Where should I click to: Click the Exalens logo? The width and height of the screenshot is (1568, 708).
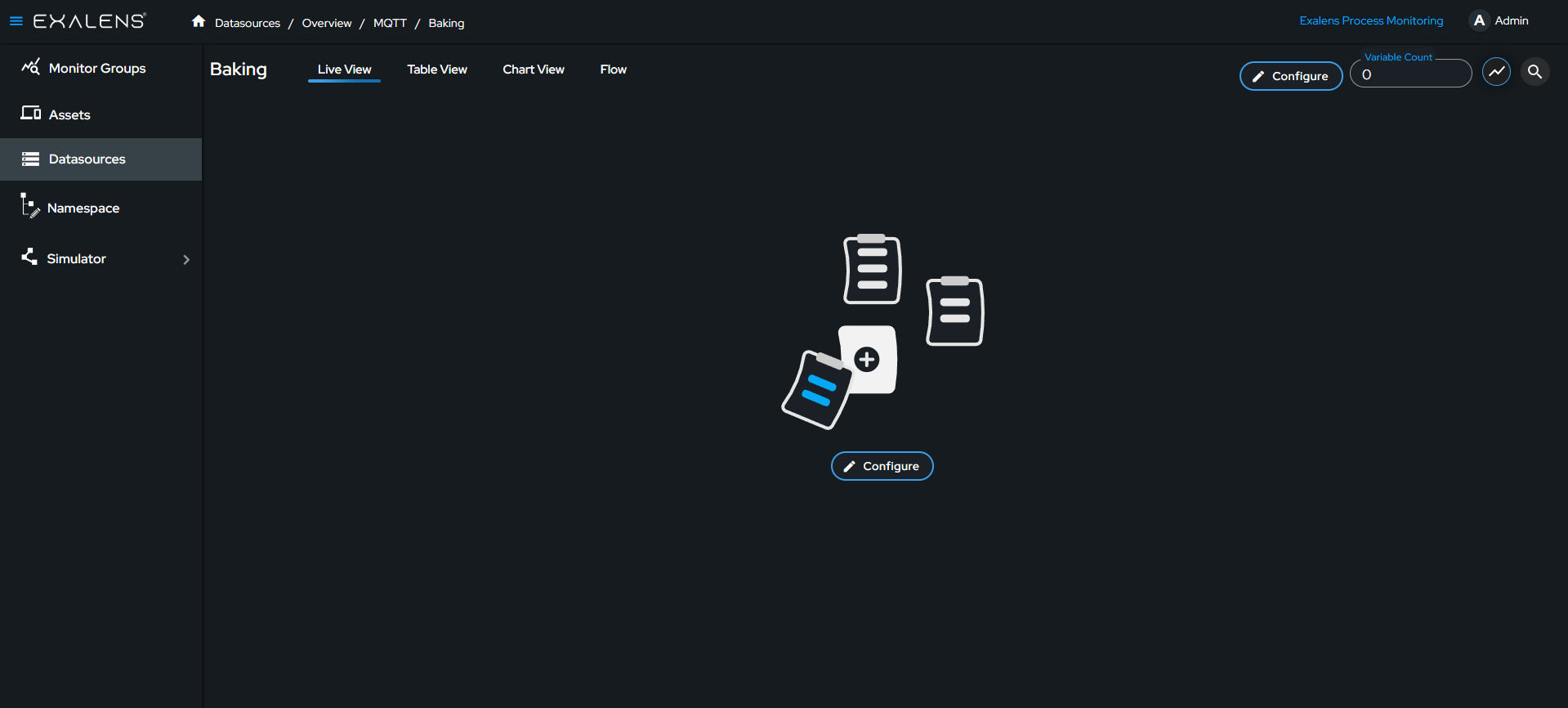tap(90, 21)
